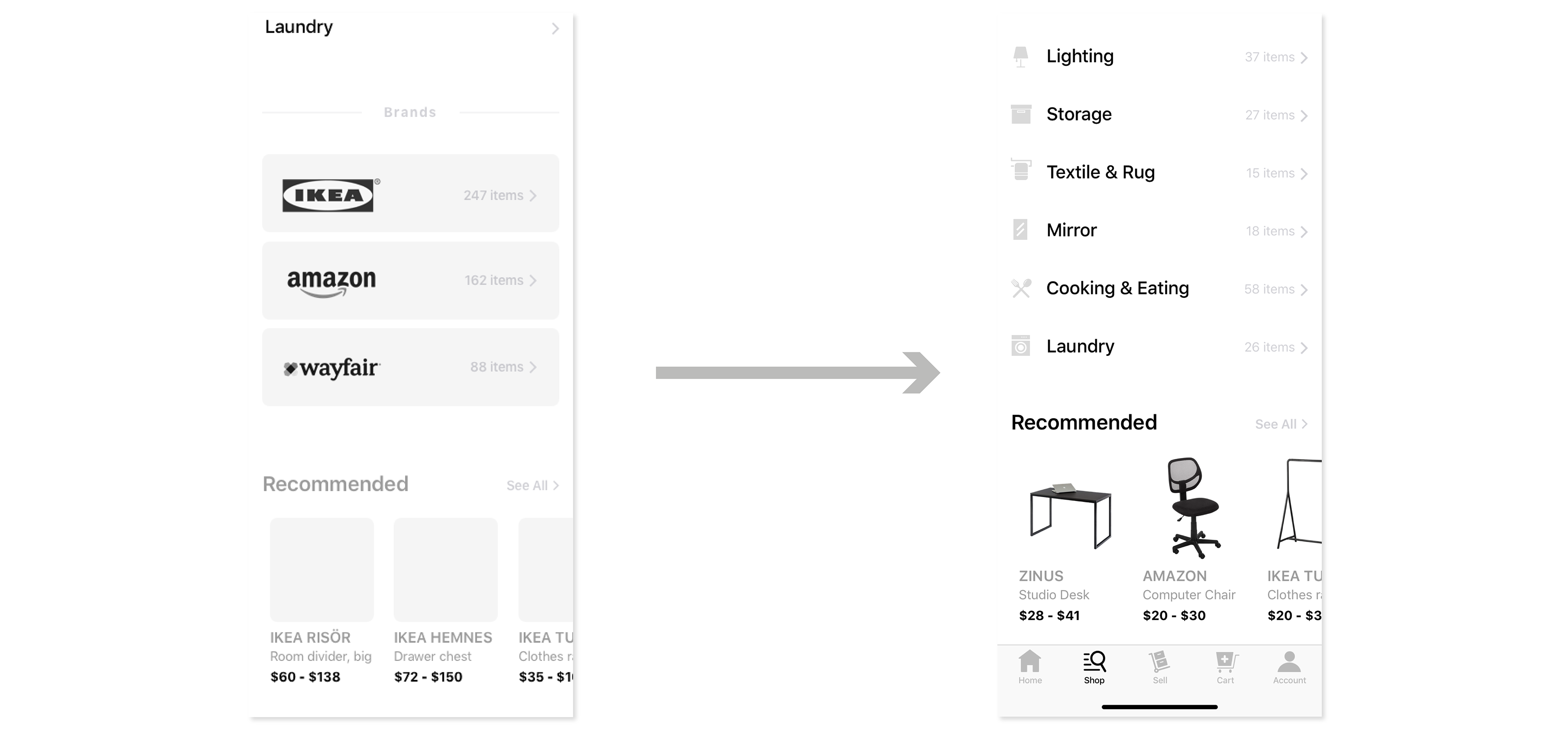
Task: Select the Textile & Rug category label
Action: 1100,172
